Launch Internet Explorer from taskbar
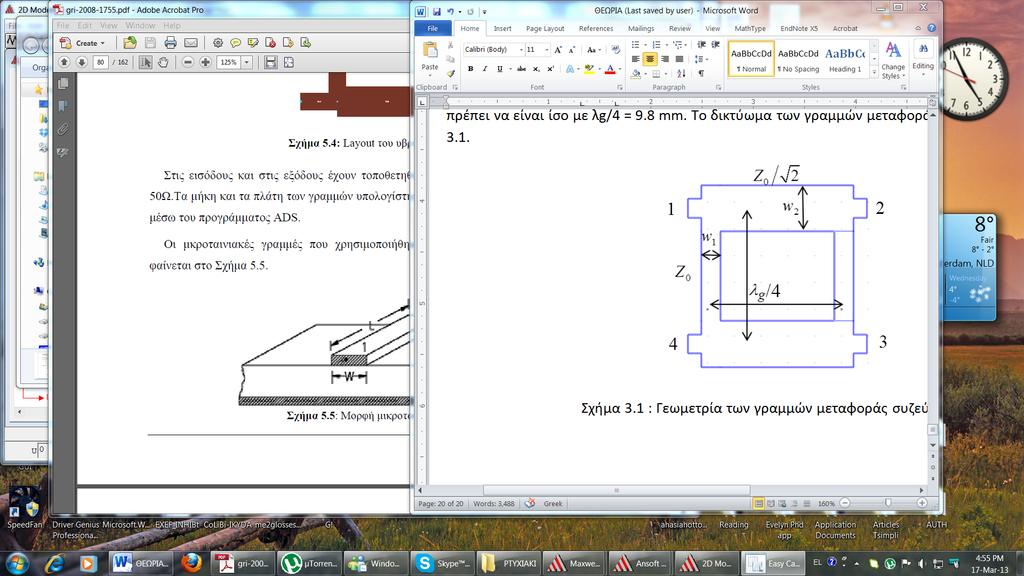 54,562
